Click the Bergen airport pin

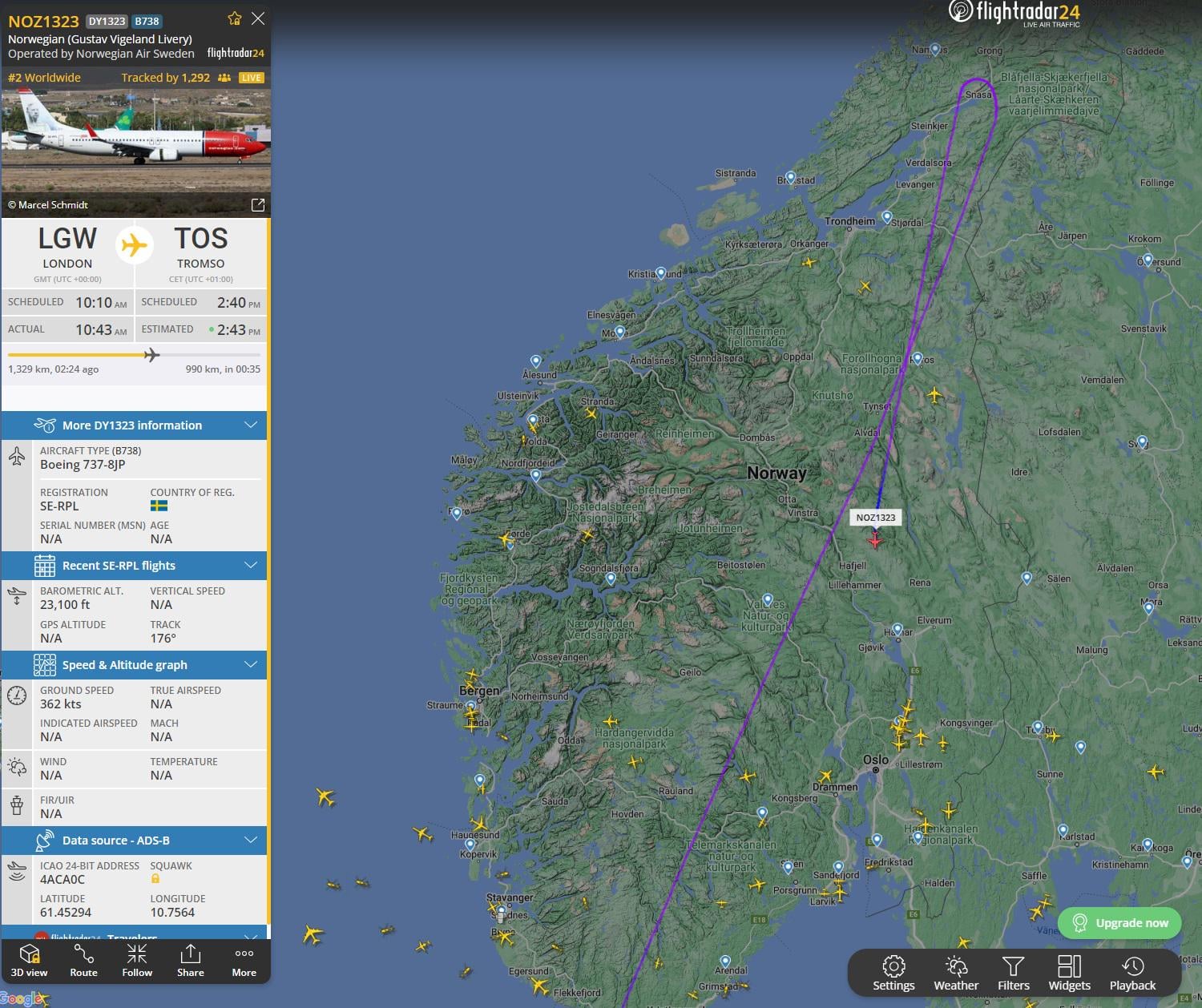[470, 707]
